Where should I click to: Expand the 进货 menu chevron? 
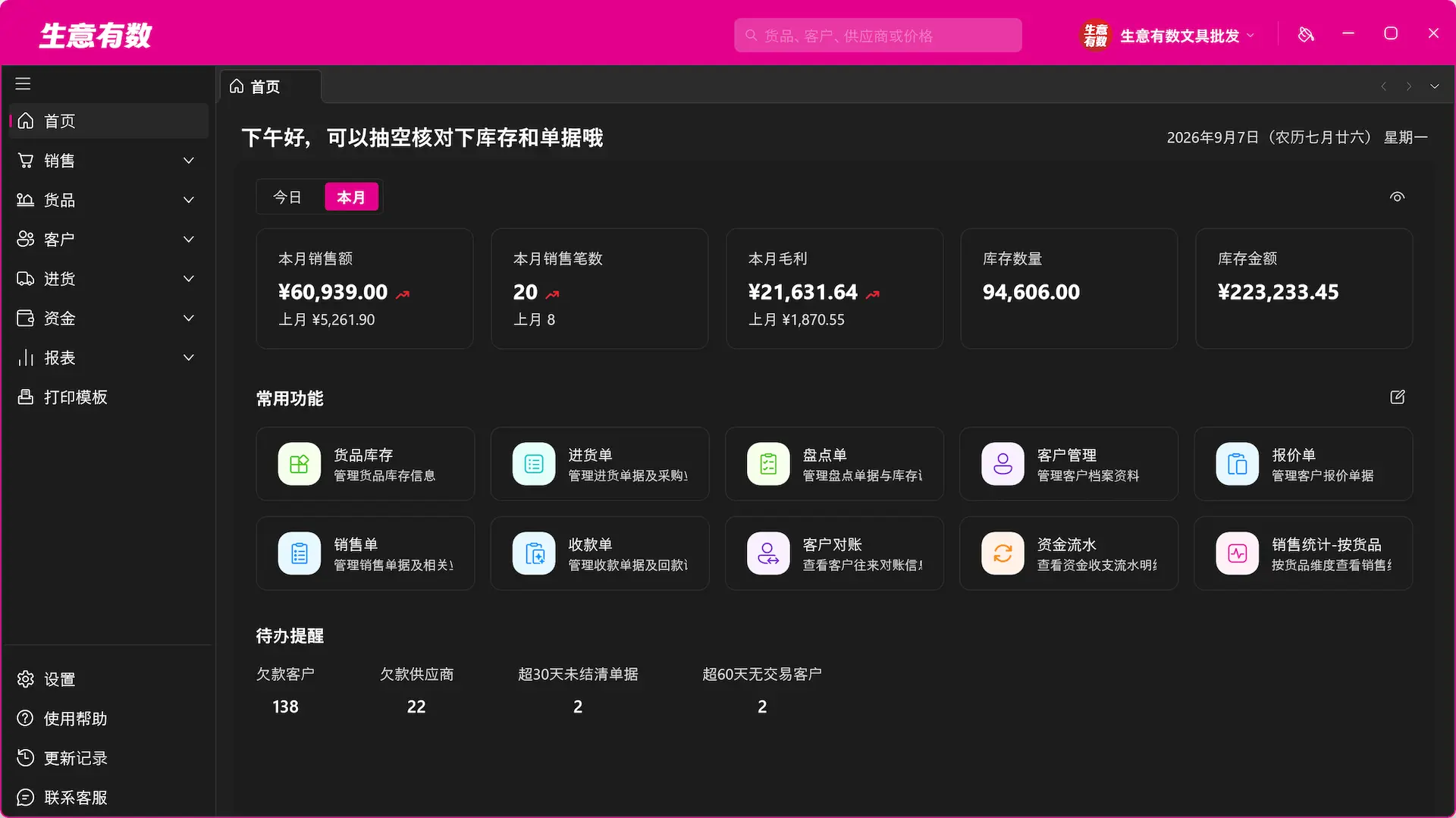(x=189, y=279)
